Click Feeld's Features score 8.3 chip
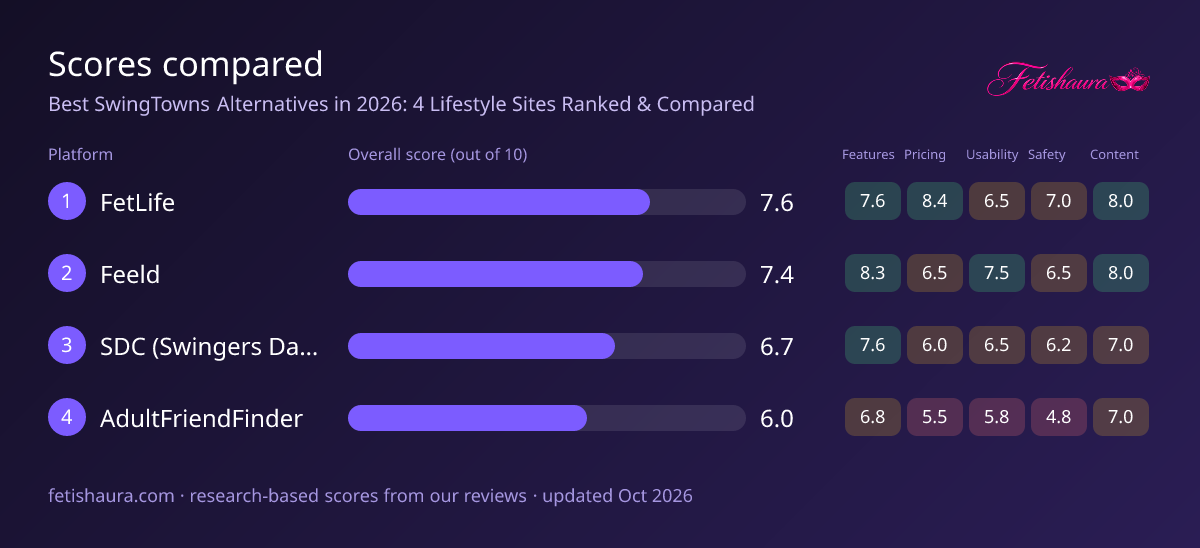Screen dimensions: 1200x548 coord(873,273)
